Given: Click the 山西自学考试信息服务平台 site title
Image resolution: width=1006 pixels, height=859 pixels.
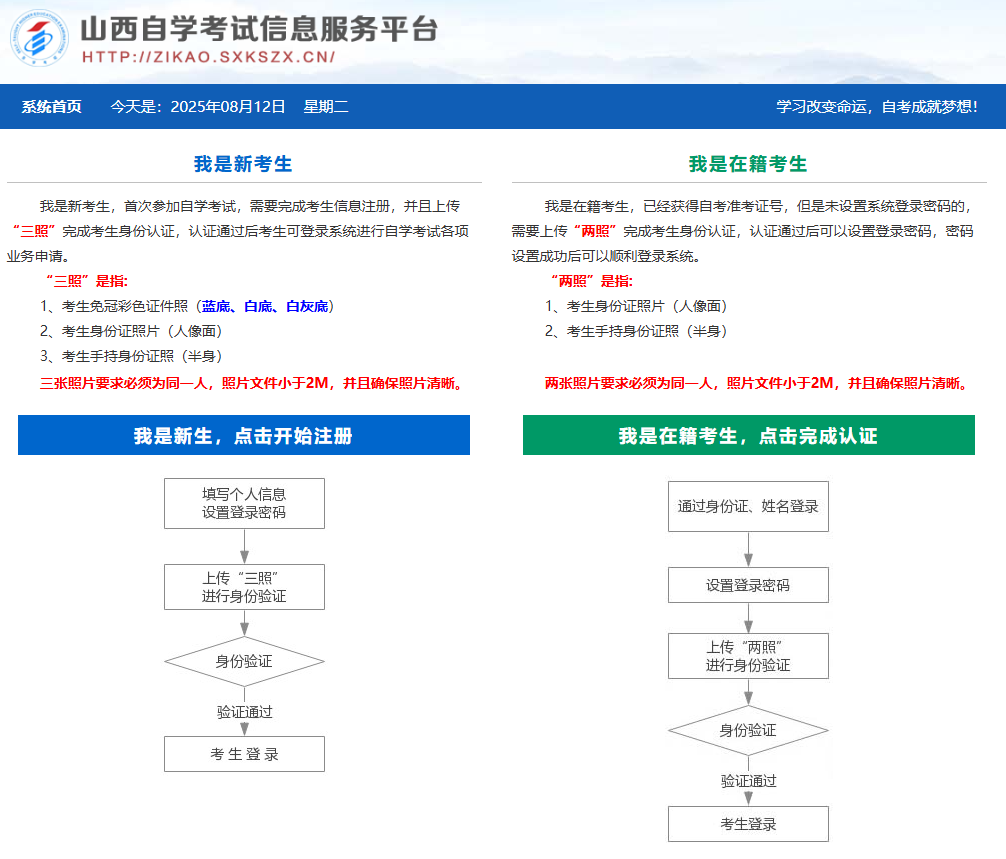Looking at the screenshot, I should click(258, 27).
